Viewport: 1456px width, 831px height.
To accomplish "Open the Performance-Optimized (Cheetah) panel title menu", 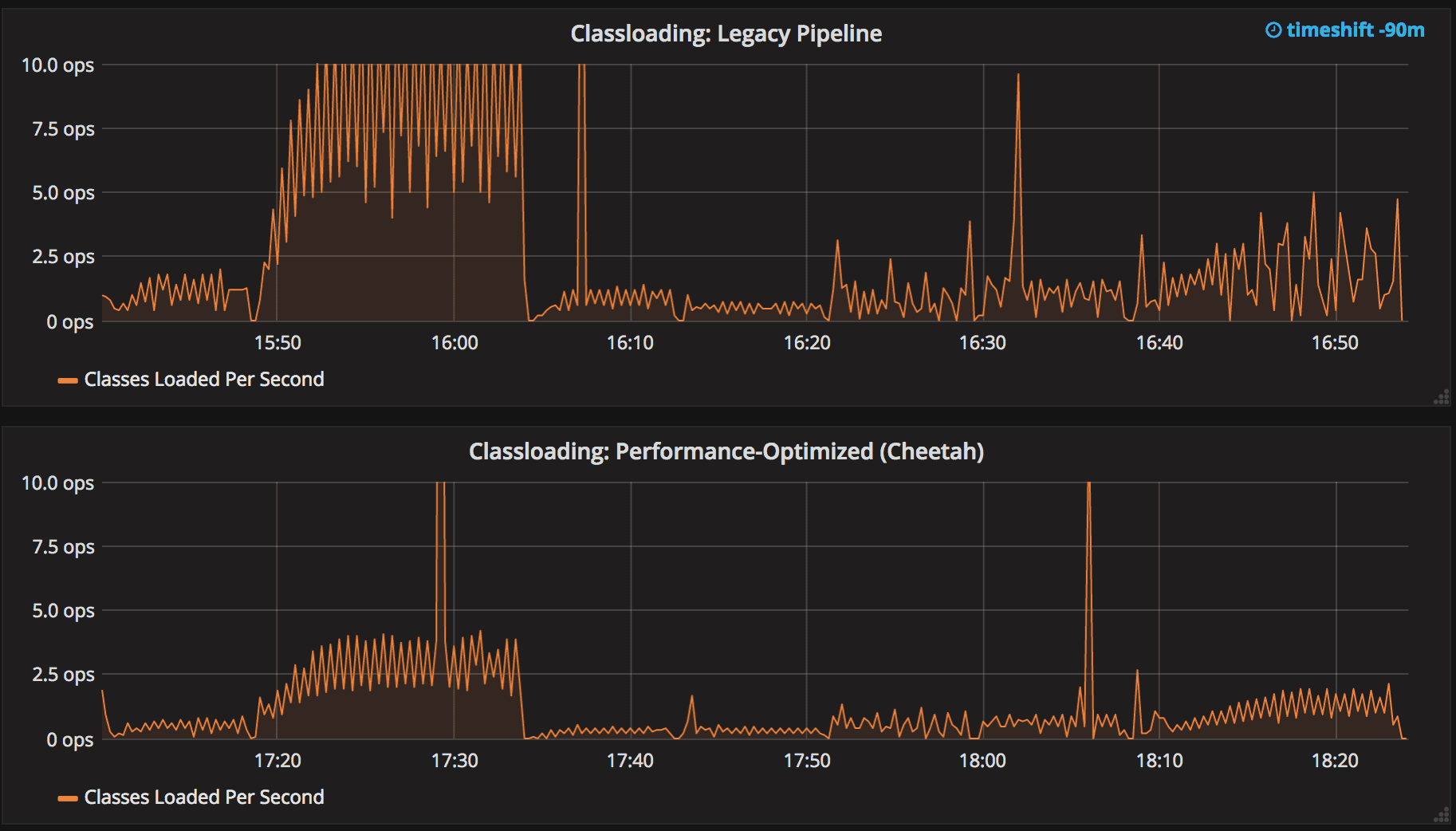I will tap(726, 451).
